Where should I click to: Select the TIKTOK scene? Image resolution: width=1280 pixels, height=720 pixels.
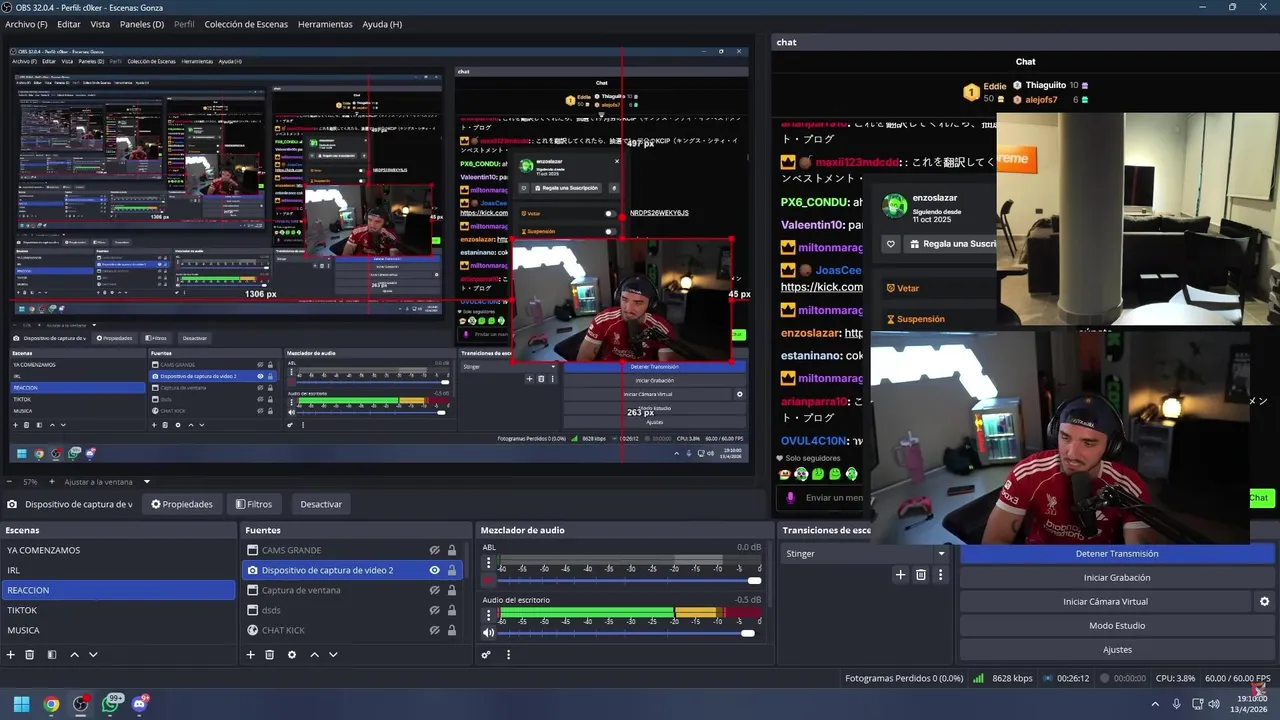pyautogui.click(x=118, y=610)
